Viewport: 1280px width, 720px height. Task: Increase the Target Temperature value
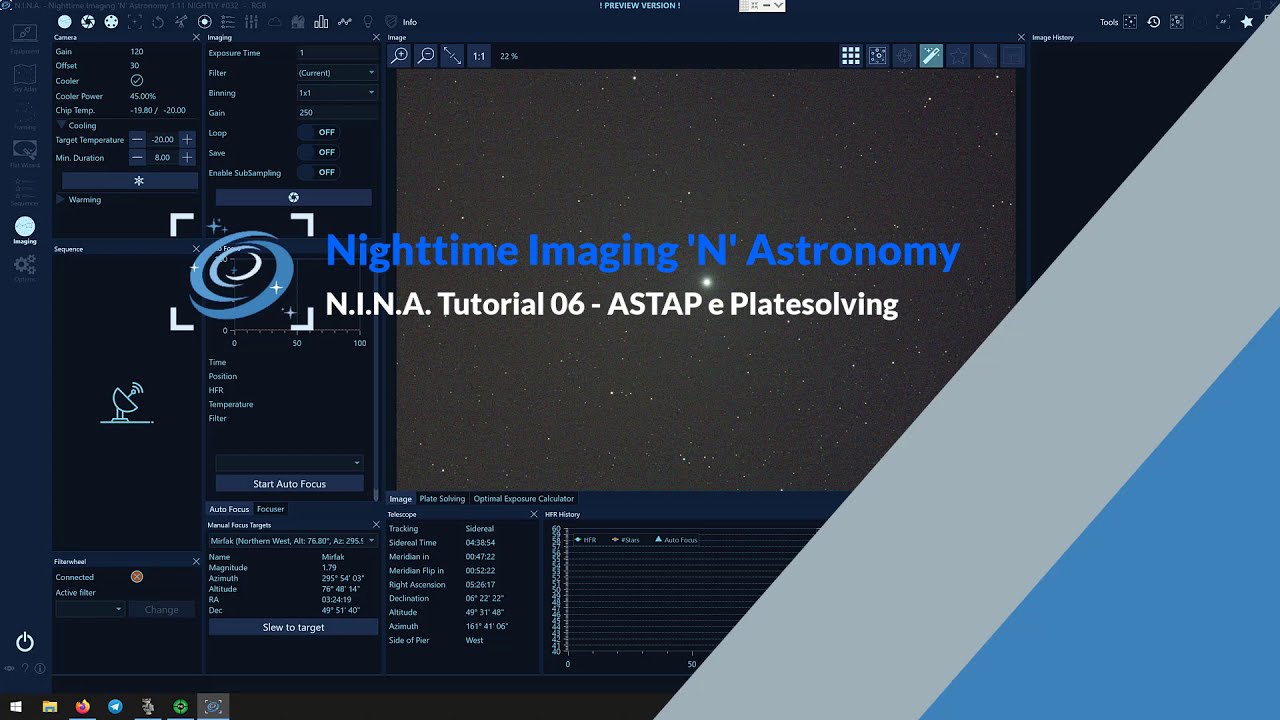tap(186, 140)
